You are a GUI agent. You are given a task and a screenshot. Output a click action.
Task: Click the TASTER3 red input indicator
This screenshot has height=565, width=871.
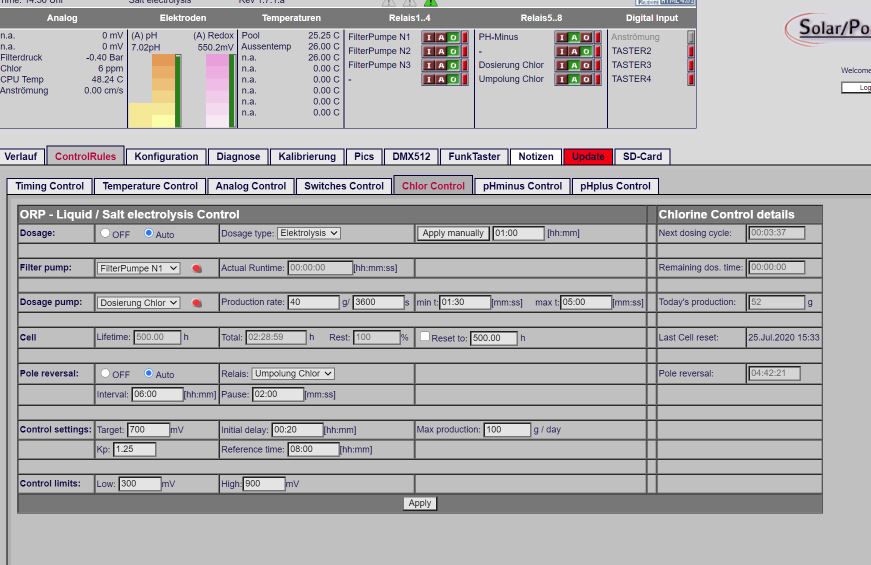point(691,65)
